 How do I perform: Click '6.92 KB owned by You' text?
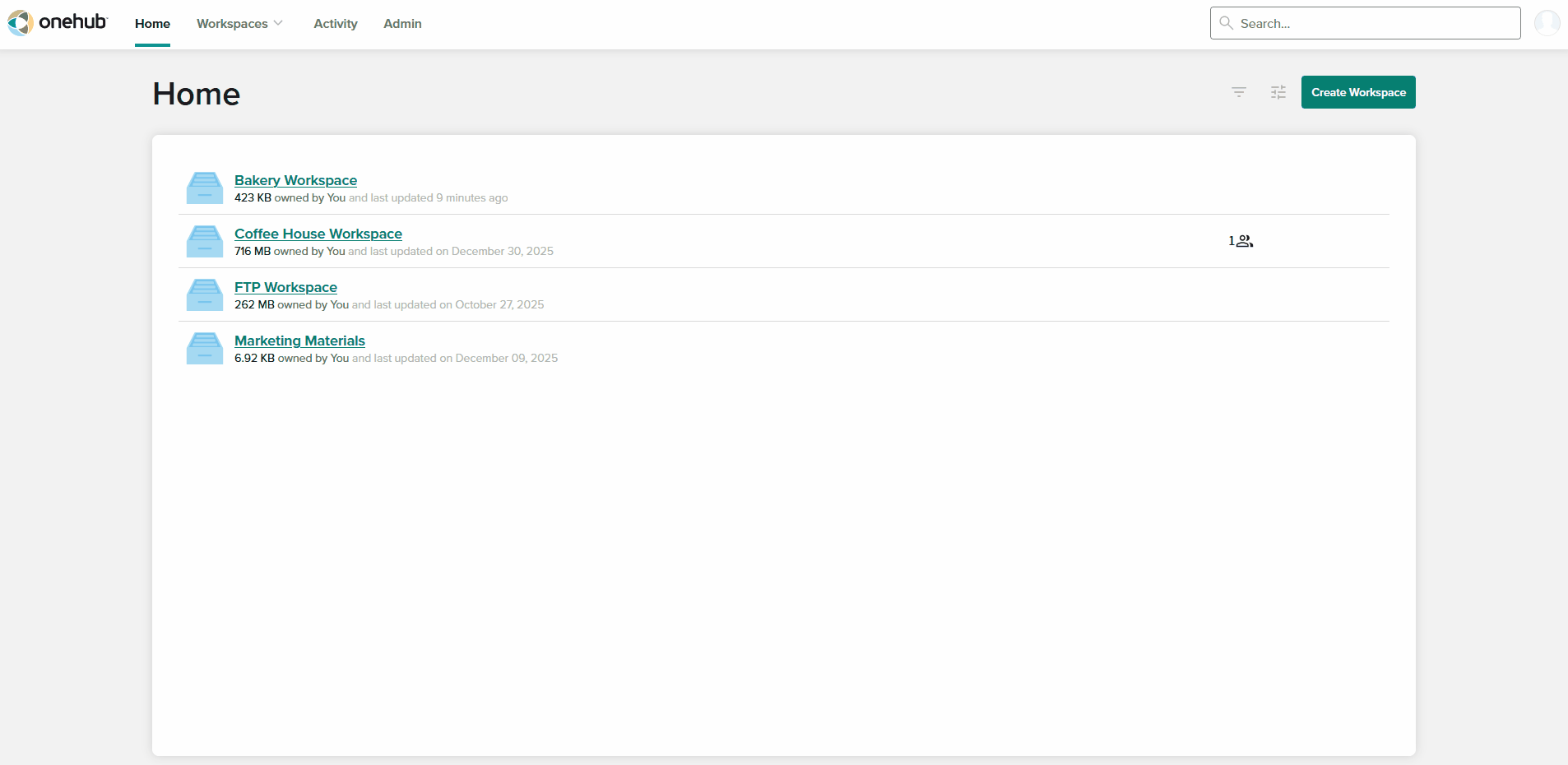click(x=291, y=359)
